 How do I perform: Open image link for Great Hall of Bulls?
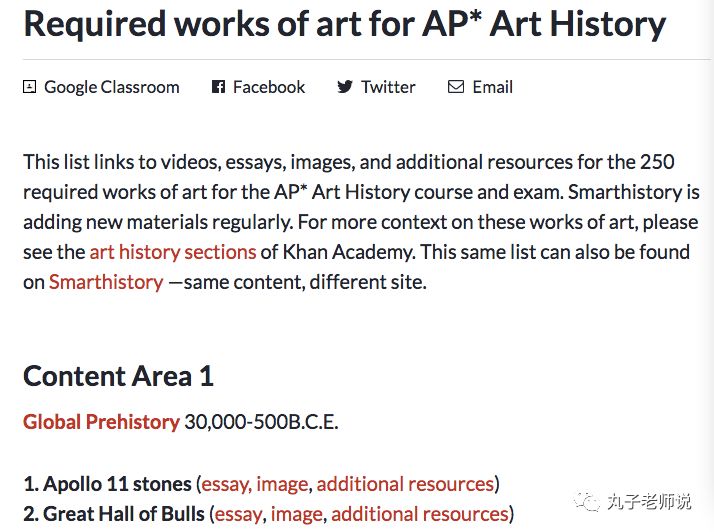[x=296, y=514]
